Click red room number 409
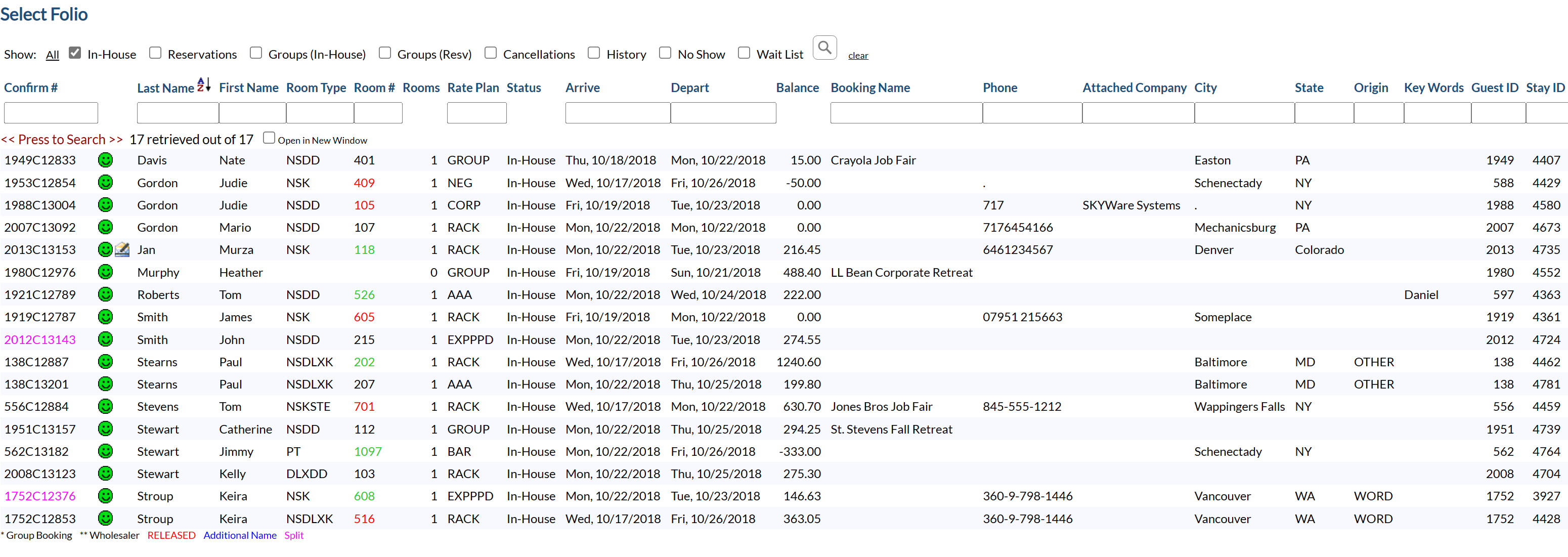The height and width of the screenshot is (557, 1568). [364, 183]
